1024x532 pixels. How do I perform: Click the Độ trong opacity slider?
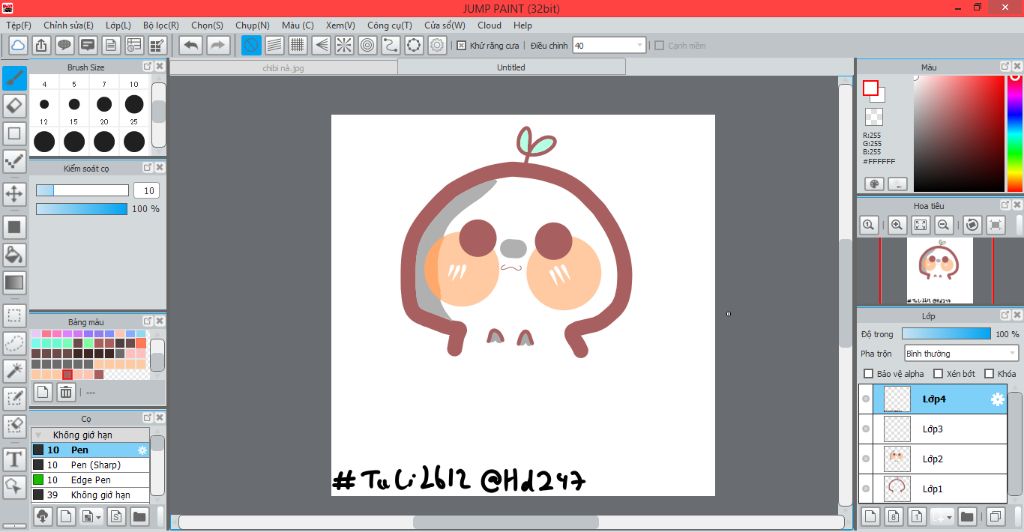point(946,334)
